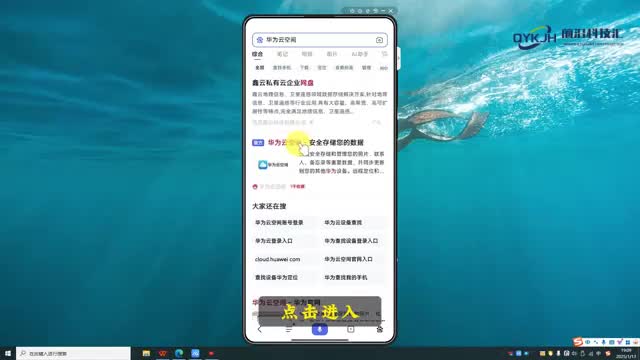Screen dimensions: 640x360
Task: Tap the camera icon in the search box
Action: pyautogui.click(x=379, y=40)
